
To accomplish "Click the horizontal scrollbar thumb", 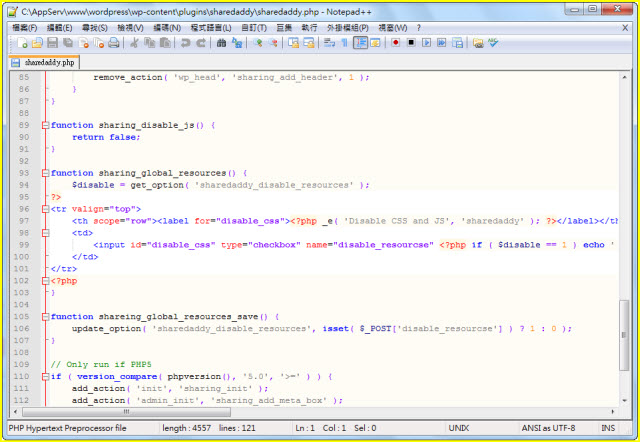I will (127, 411).
